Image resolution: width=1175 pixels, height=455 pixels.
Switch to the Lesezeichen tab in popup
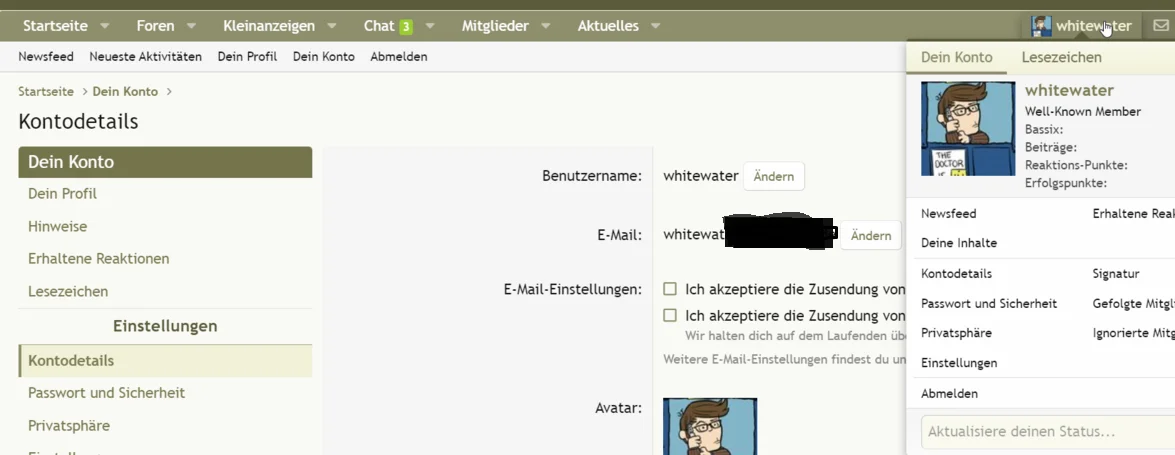pos(1061,57)
